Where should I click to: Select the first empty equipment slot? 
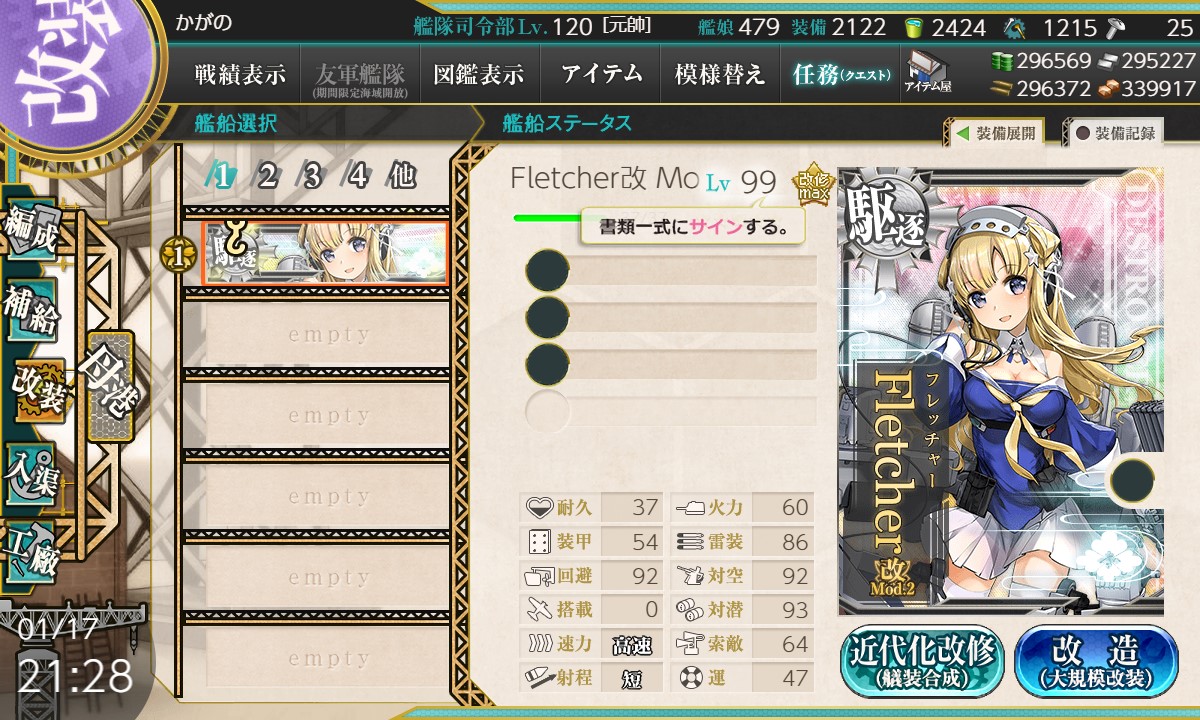pos(671,270)
